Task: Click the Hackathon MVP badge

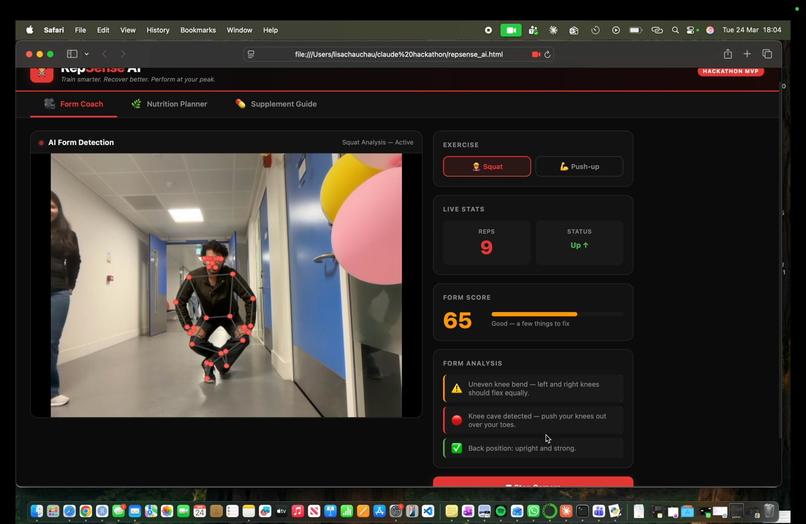Action: click(x=730, y=71)
